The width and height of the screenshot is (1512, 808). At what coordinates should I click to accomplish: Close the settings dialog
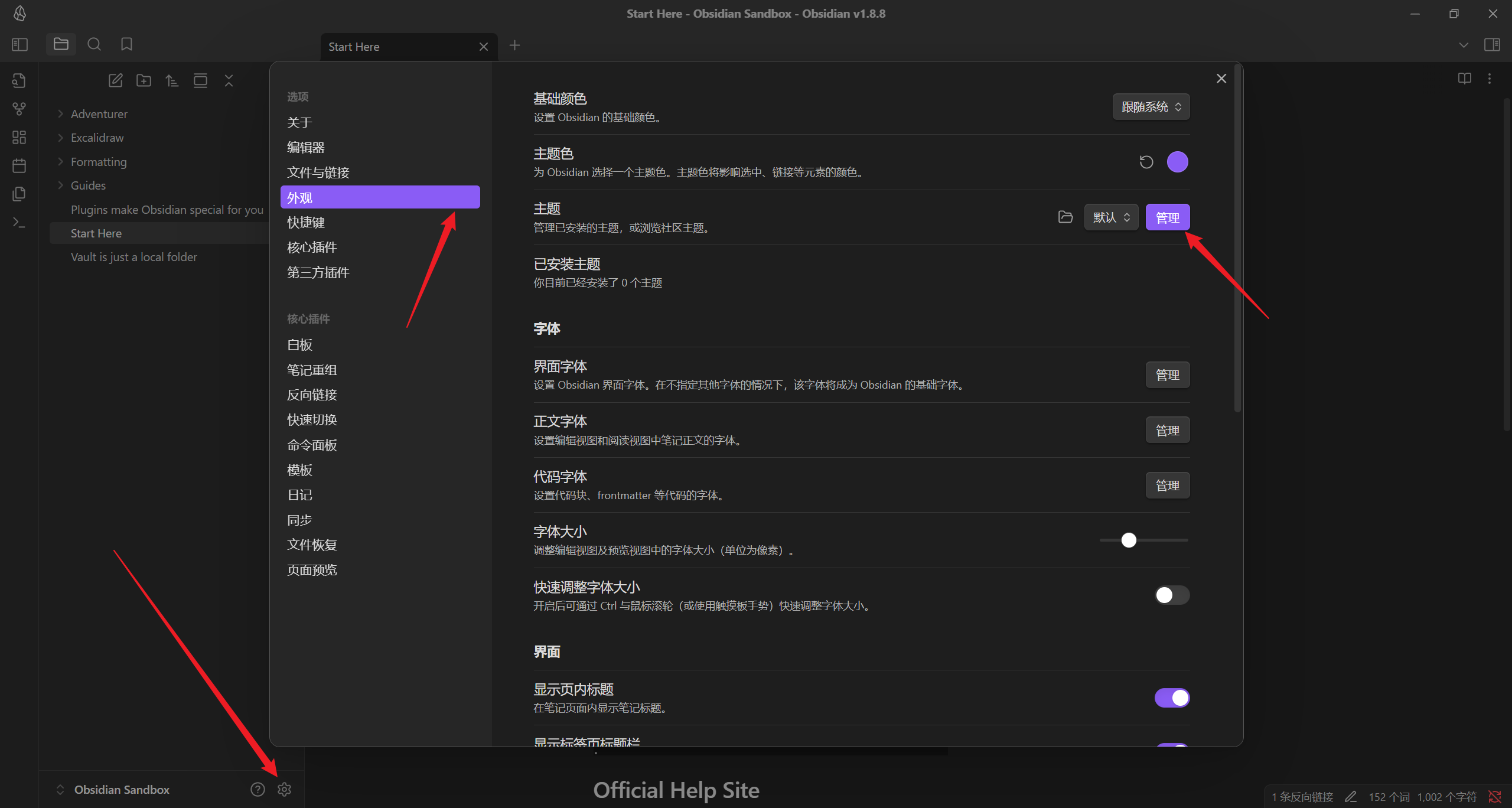[x=1221, y=79]
